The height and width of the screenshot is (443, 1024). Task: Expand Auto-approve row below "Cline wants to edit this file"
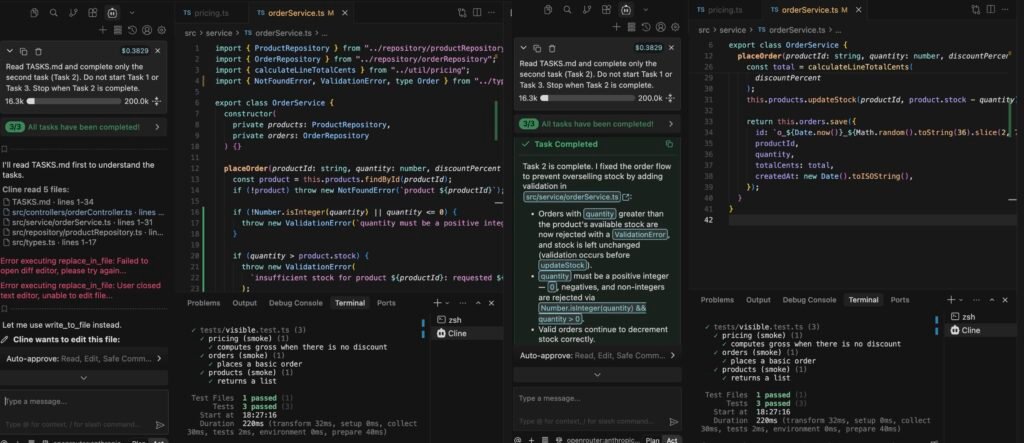point(84,358)
